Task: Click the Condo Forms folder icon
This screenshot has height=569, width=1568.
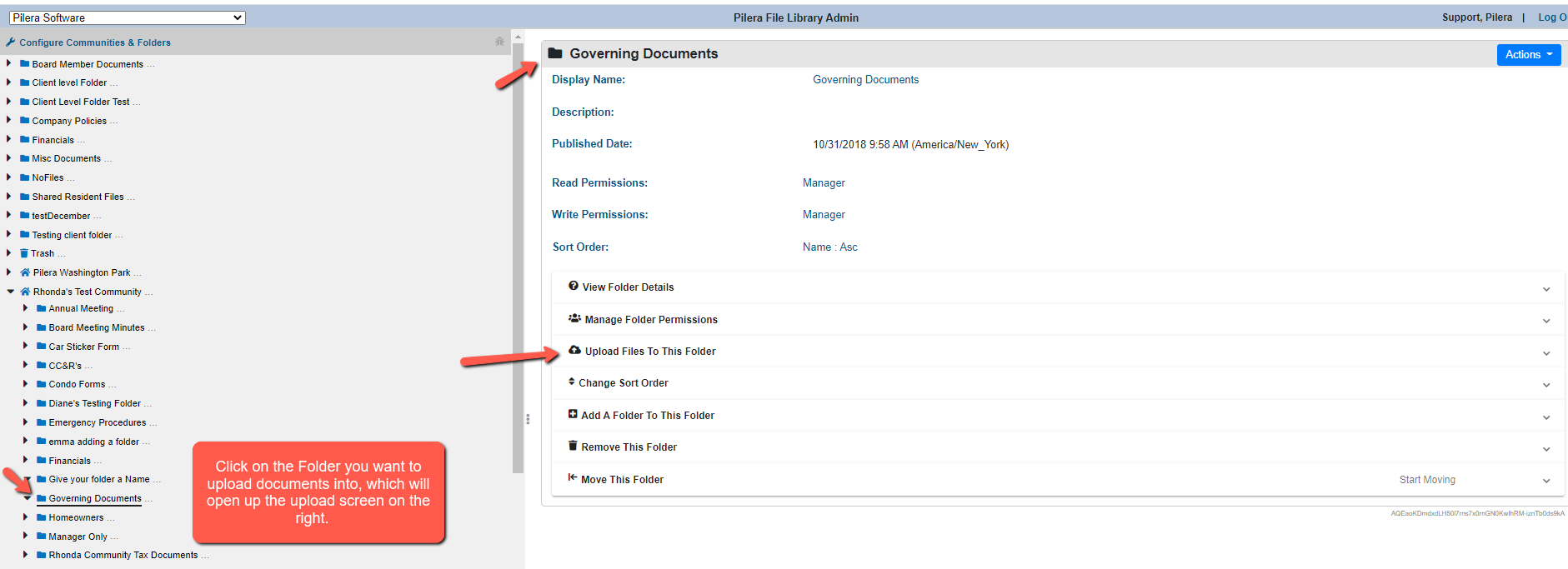Action: [x=42, y=383]
